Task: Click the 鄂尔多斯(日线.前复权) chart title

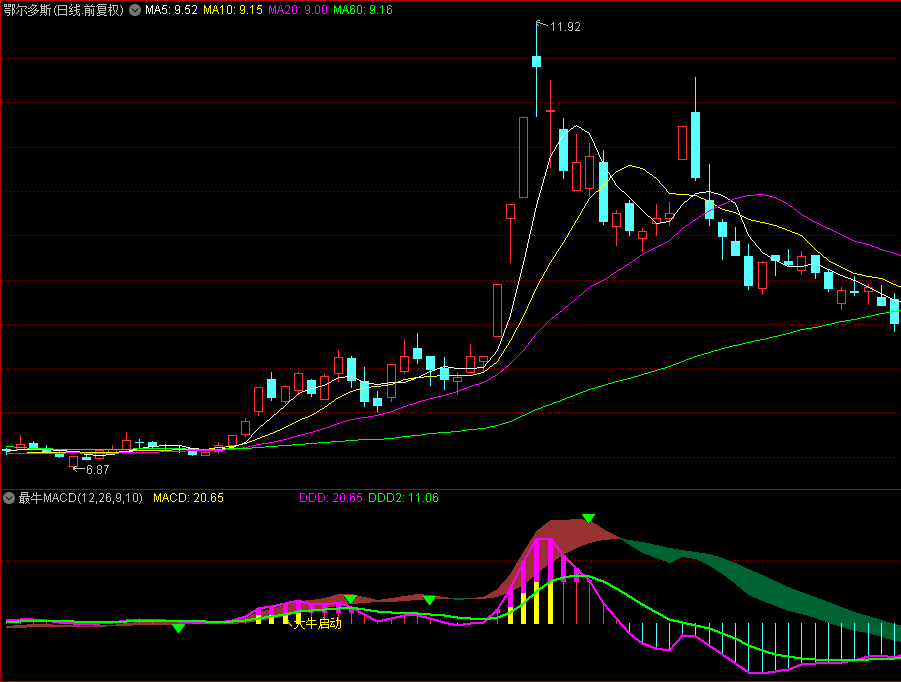Action: 64,10
